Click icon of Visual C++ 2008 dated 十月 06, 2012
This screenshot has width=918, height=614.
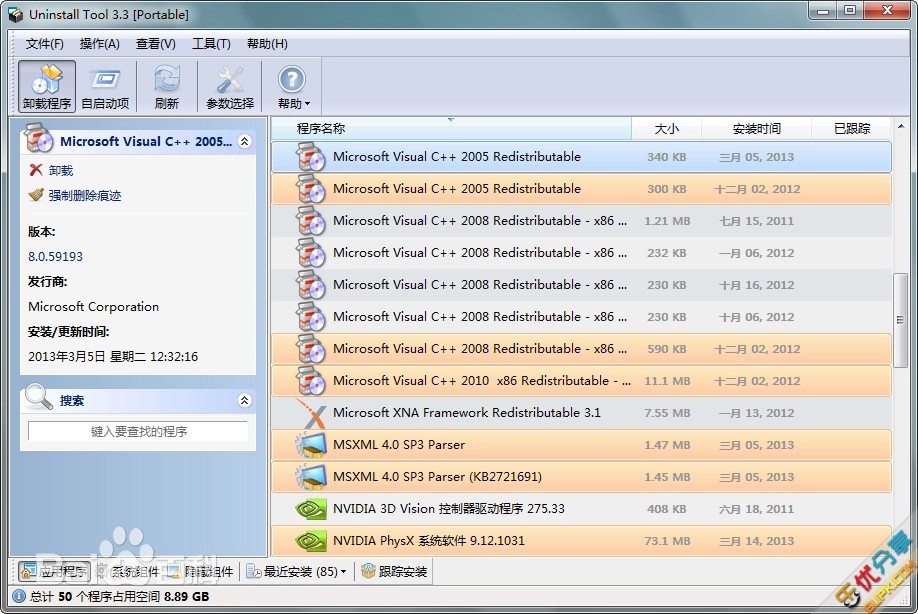310,317
